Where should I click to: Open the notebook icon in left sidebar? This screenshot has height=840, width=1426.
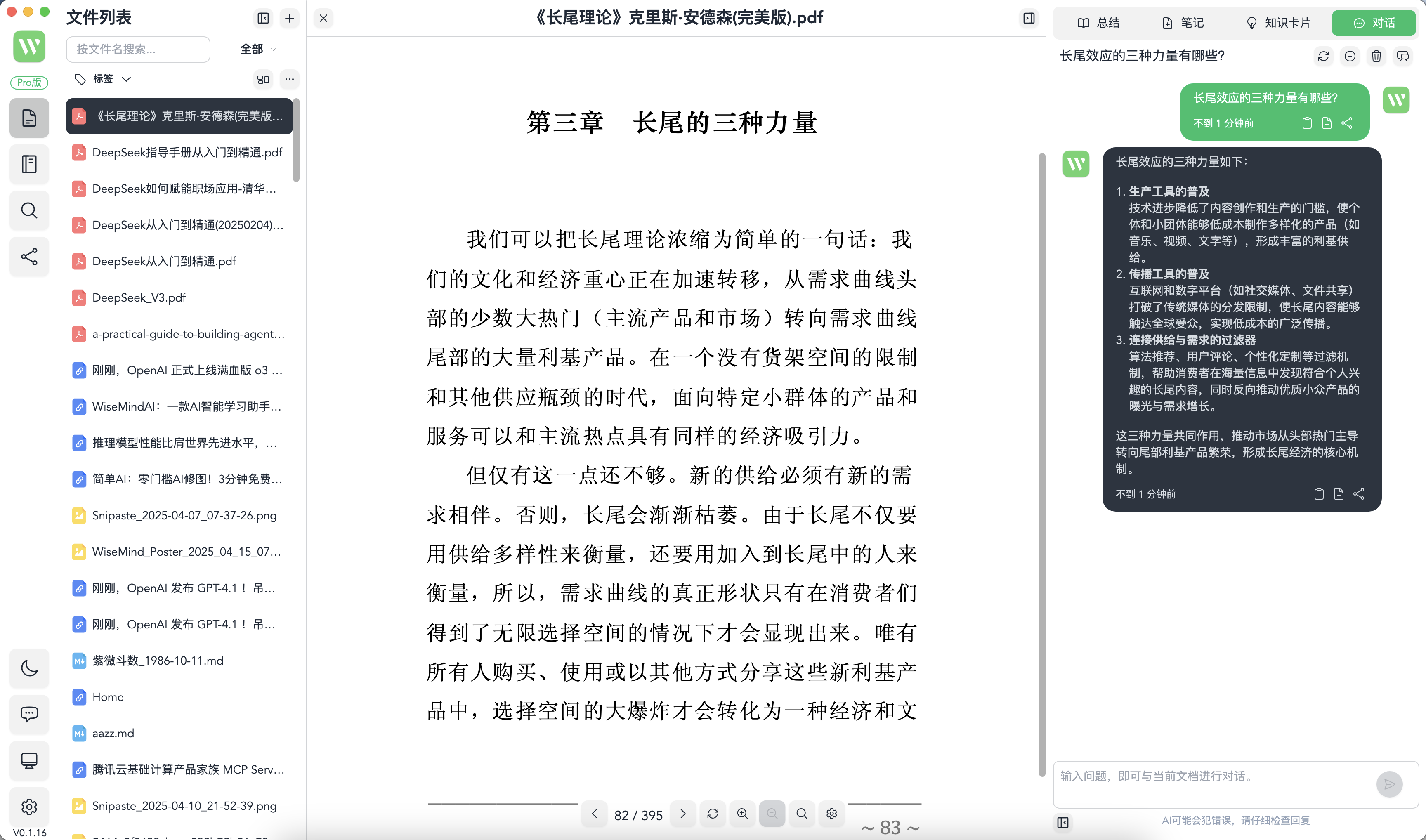click(29, 164)
